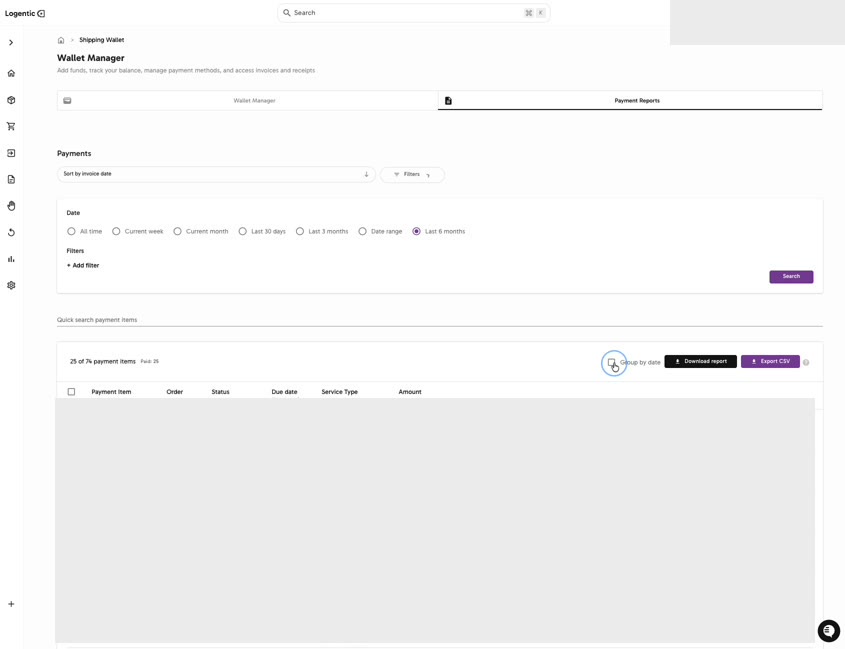Click the import arrow icon in sidebar
This screenshot has height=649, width=845.
tap(11, 153)
